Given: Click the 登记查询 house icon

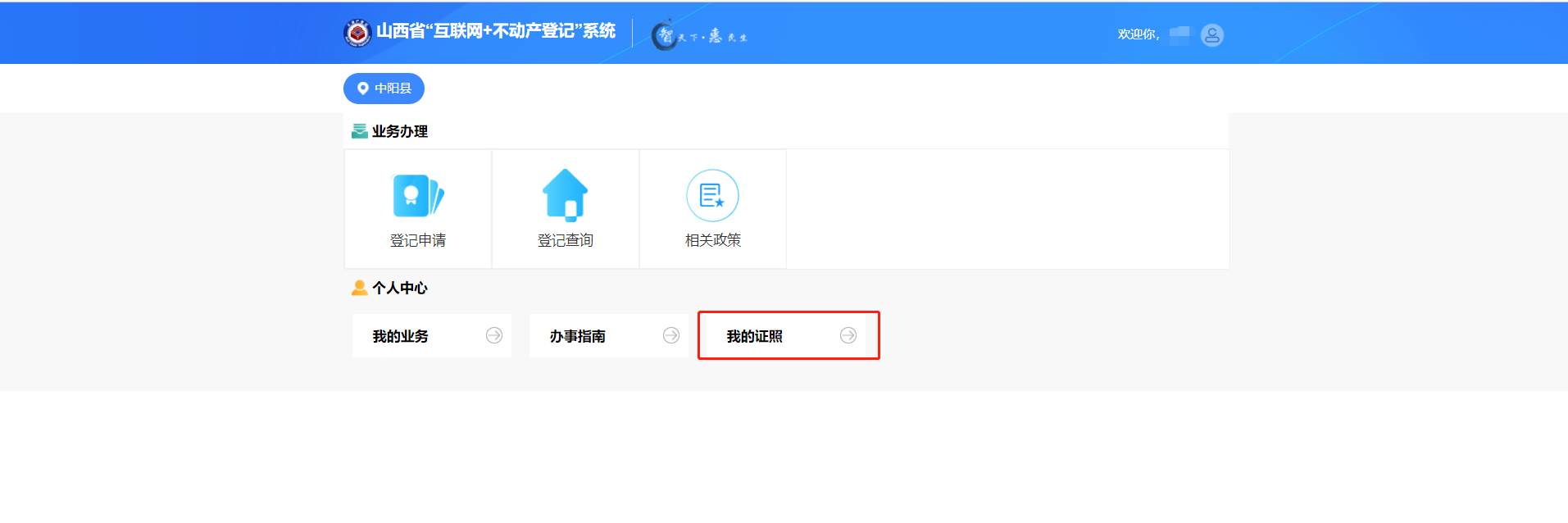Looking at the screenshot, I should (565, 195).
